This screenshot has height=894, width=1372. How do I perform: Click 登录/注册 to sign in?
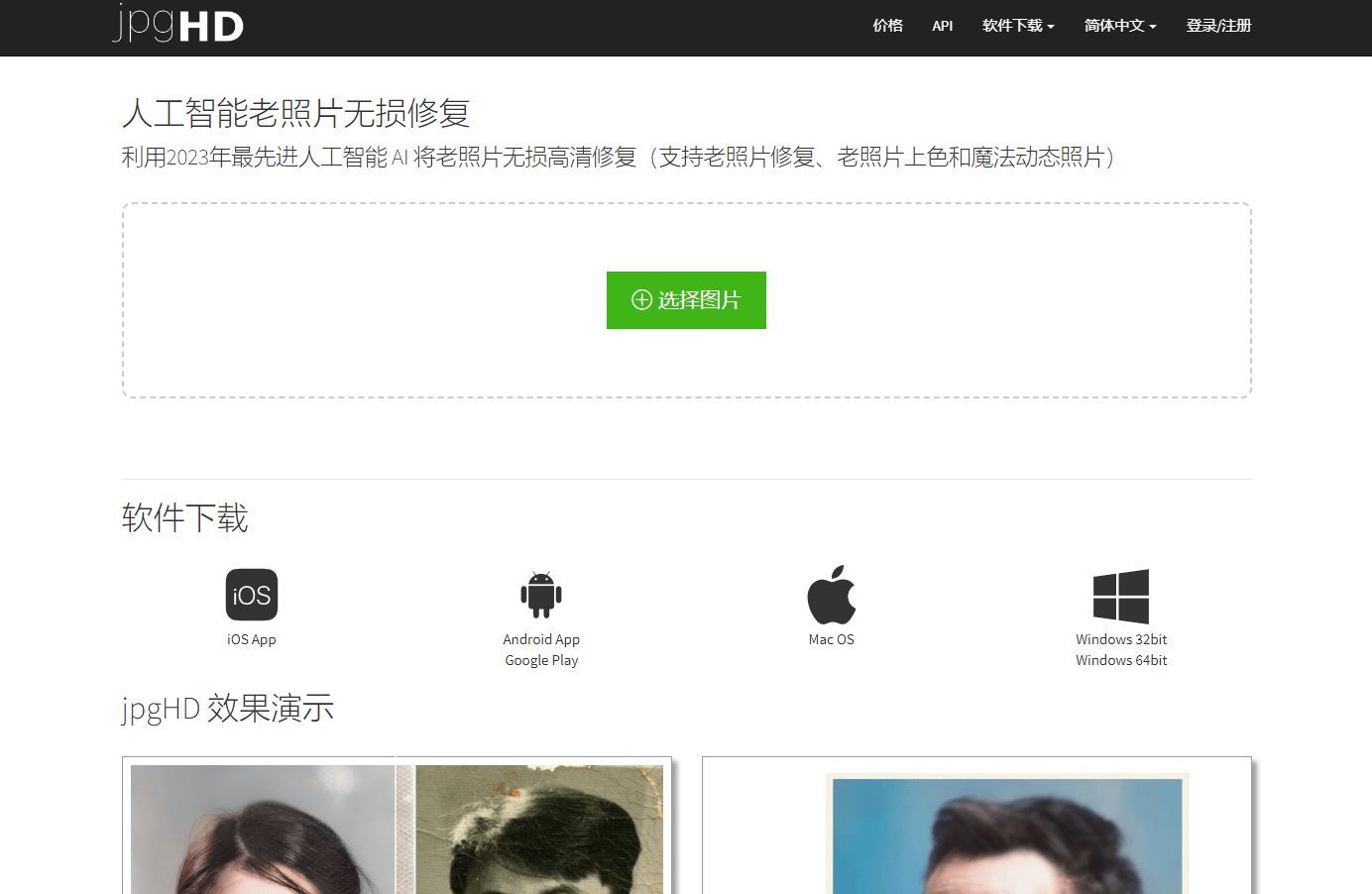(1218, 26)
